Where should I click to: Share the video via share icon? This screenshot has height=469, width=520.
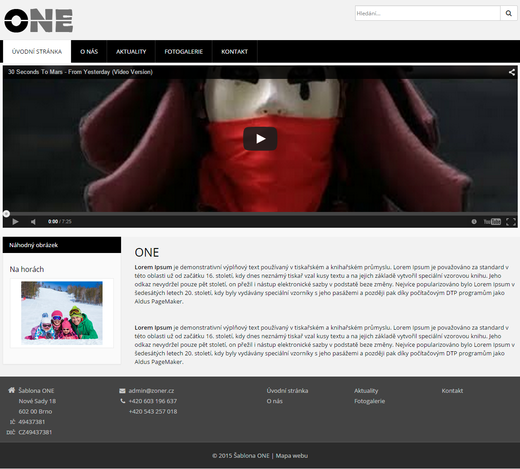pyautogui.click(x=512, y=72)
